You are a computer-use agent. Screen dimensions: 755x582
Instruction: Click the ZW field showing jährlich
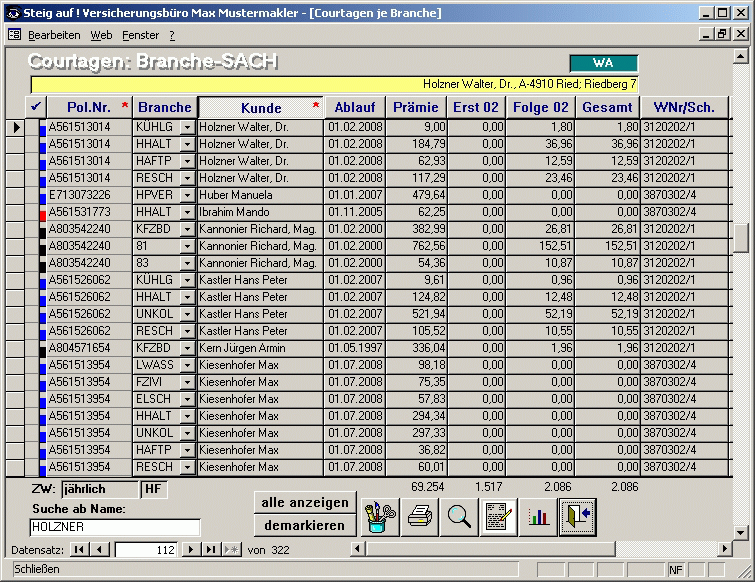[100, 489]
